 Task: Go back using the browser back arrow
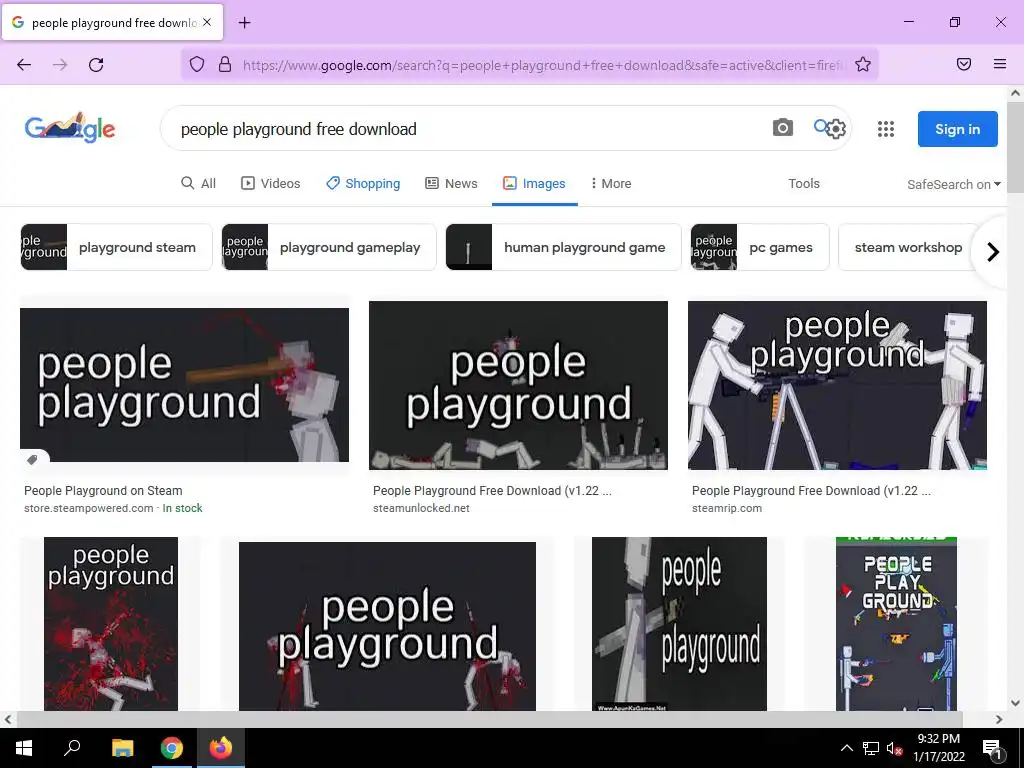tap(24, 64)
